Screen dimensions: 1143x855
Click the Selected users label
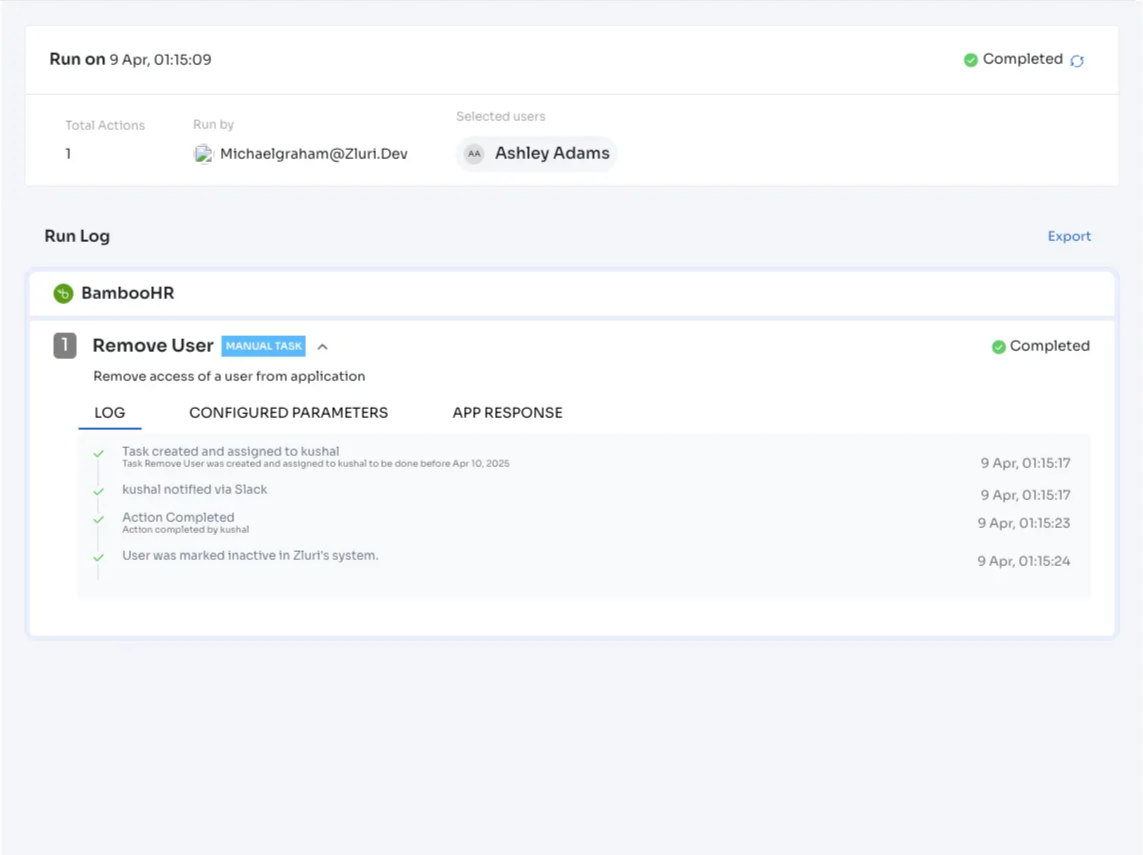point(500,117)
